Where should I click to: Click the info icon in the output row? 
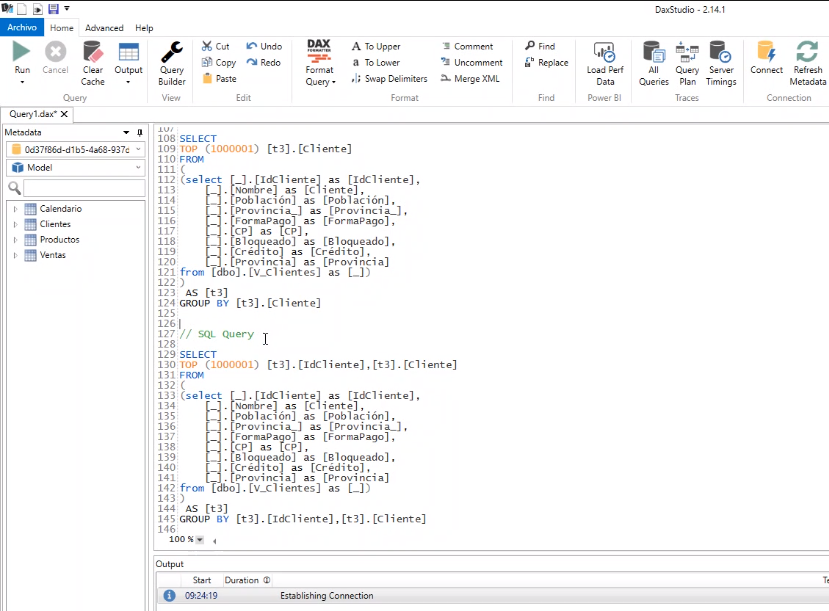[169, 596]
